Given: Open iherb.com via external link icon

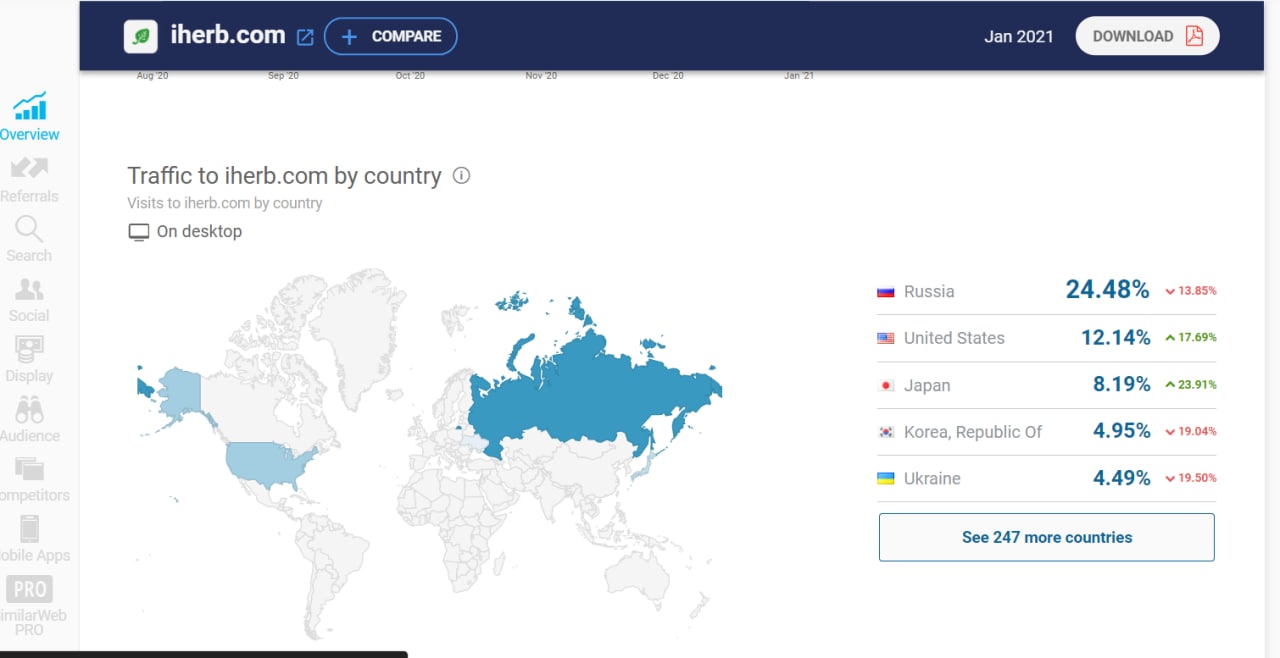Looking at the screenshot, I should click(305, 37).
